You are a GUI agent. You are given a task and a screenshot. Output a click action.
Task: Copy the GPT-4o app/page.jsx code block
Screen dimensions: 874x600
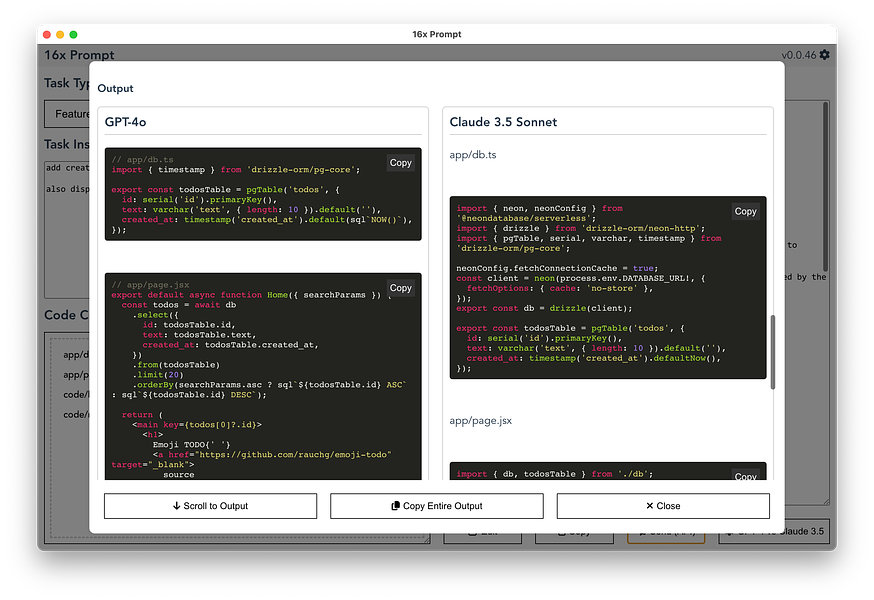tap(400, 288)
